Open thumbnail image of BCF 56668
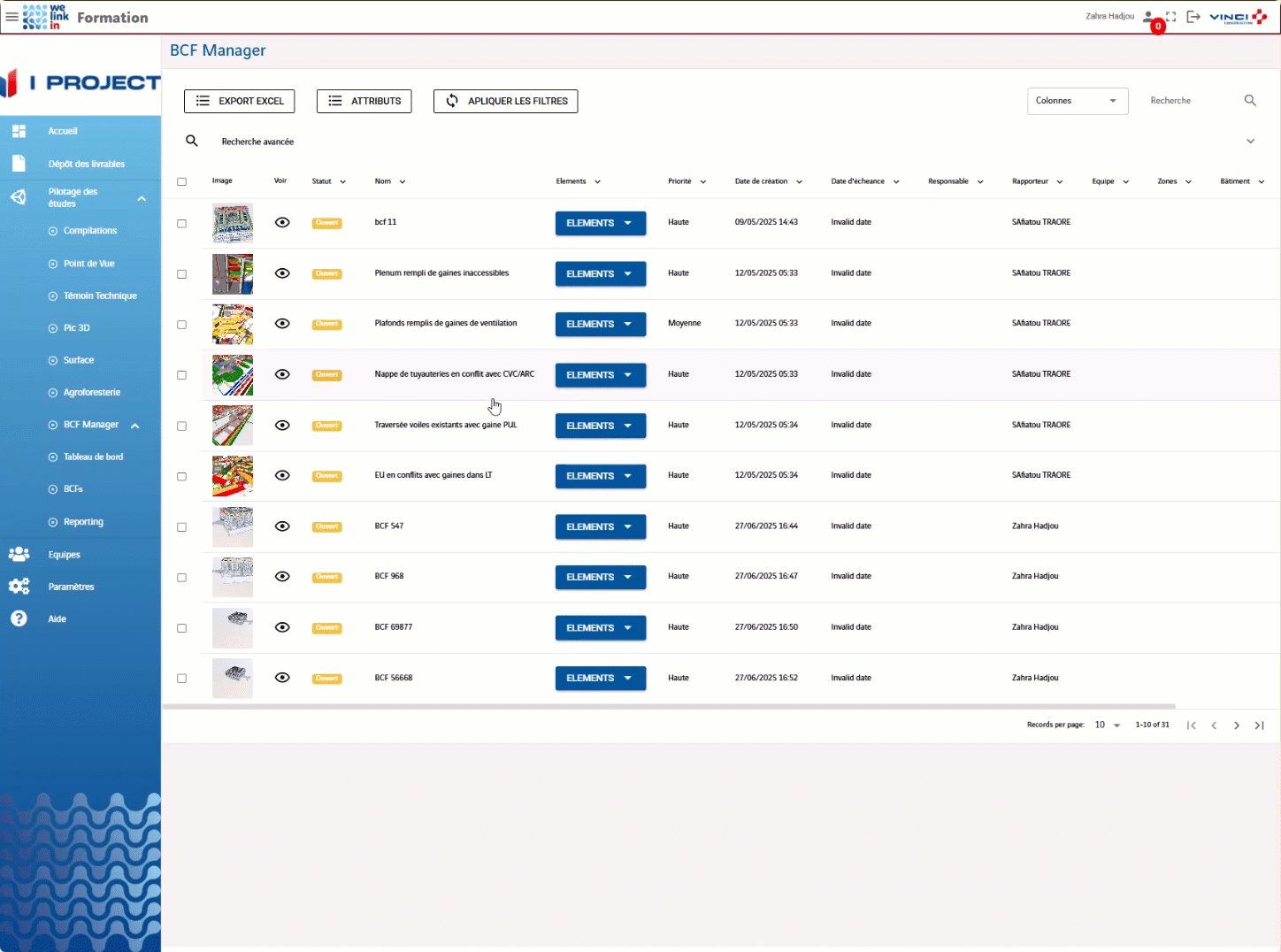1281x952 pixels. tap(233, 678)
